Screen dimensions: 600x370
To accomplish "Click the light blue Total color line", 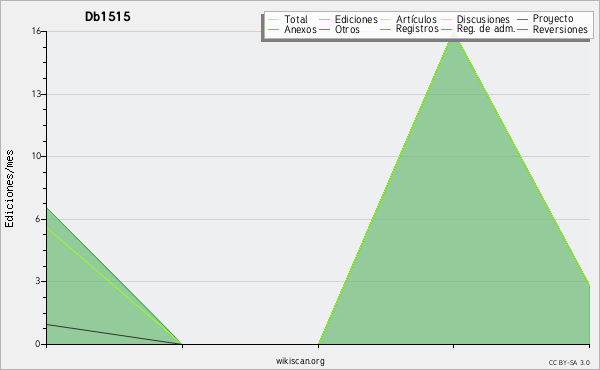I will (x=274, y=19).
